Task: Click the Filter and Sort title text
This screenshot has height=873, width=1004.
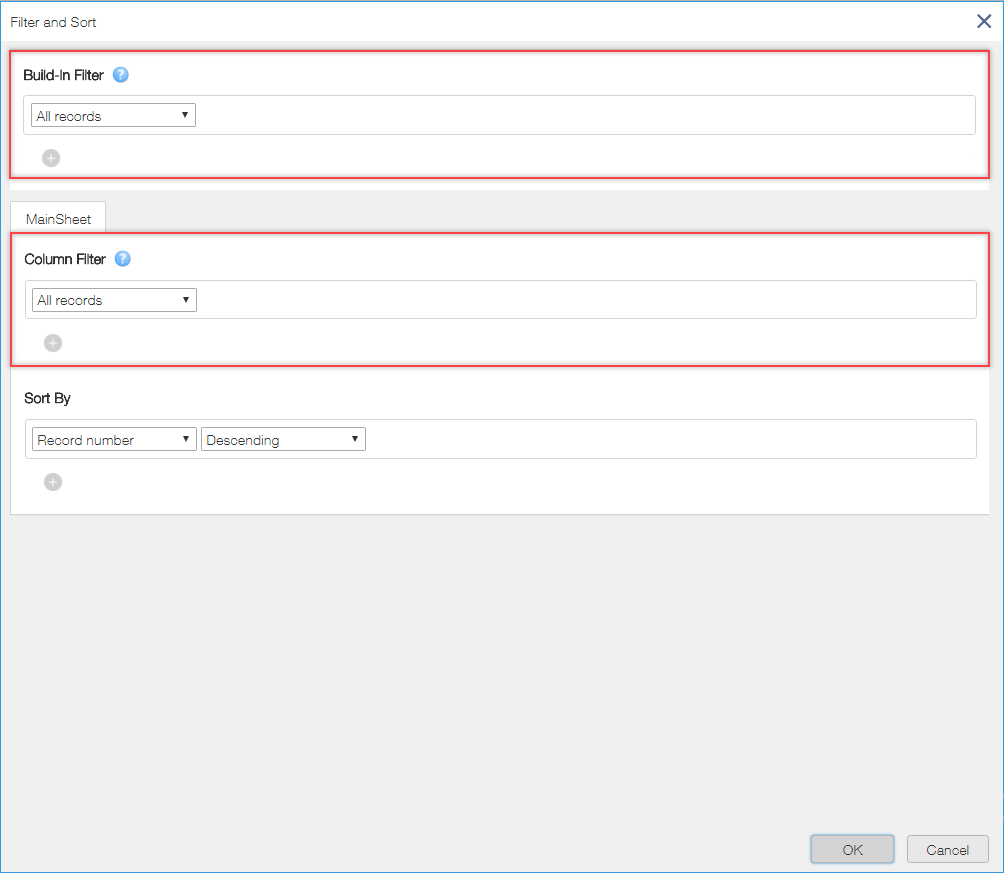Action: [53, 22]
